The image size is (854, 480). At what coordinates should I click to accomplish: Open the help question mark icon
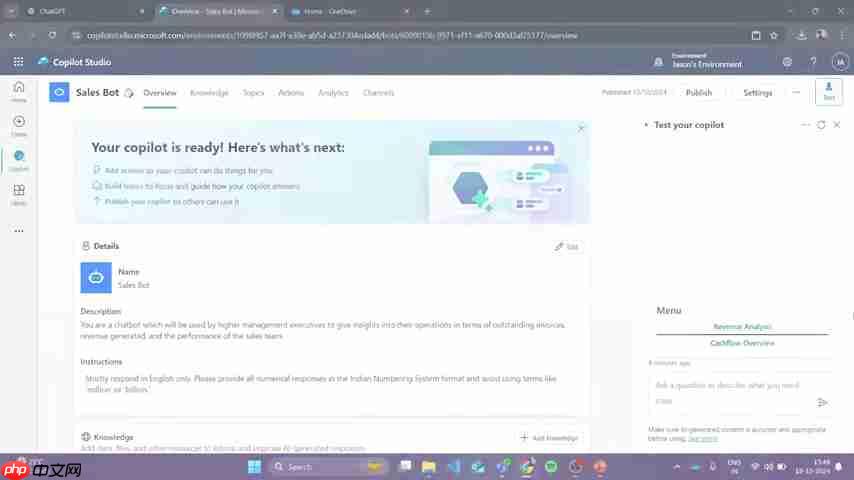(813, 62)
